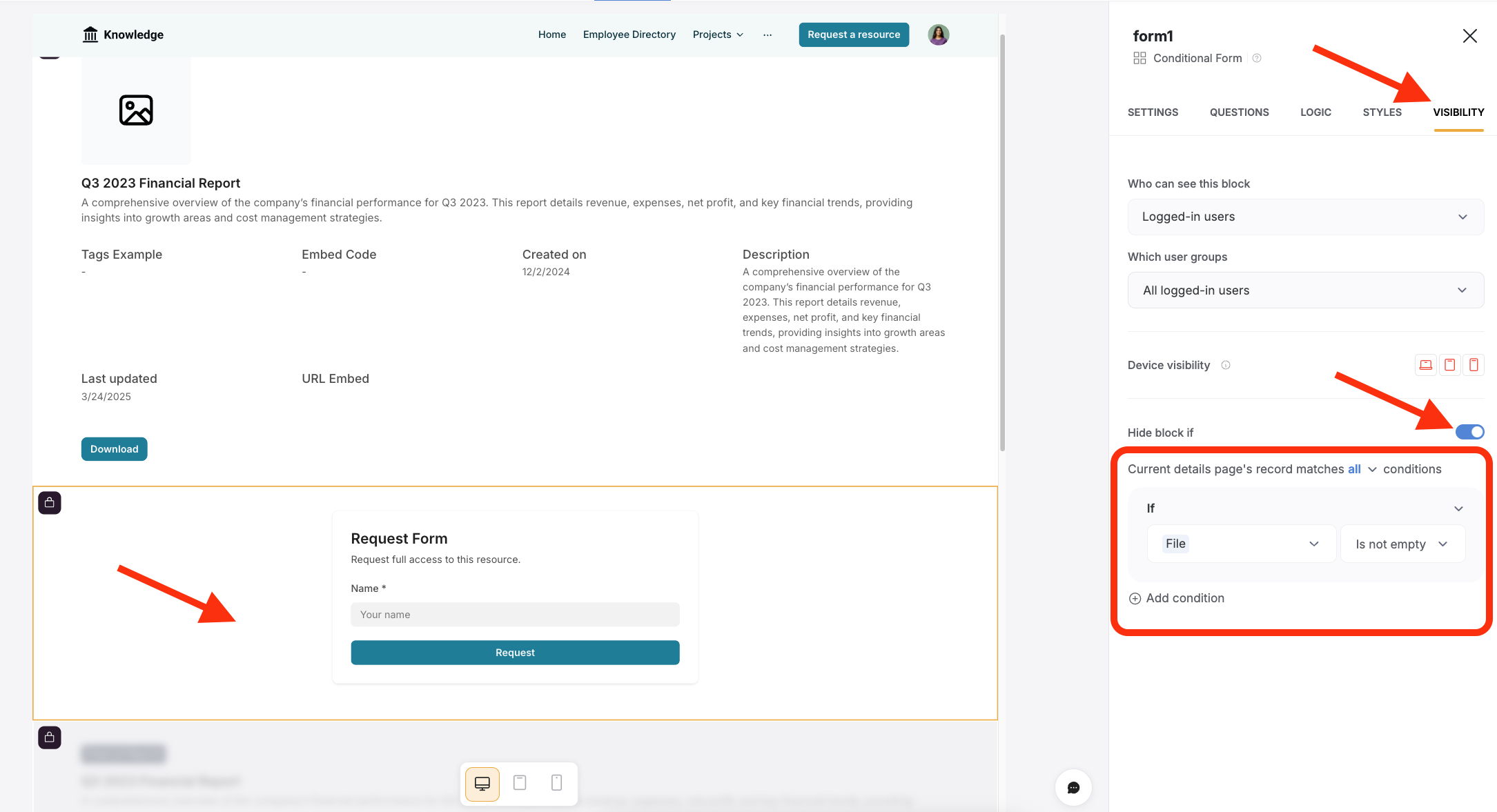Switch to the QUESTIONS tab
This screenshot has height=812, width=1497.
(x=1239, y=112)
